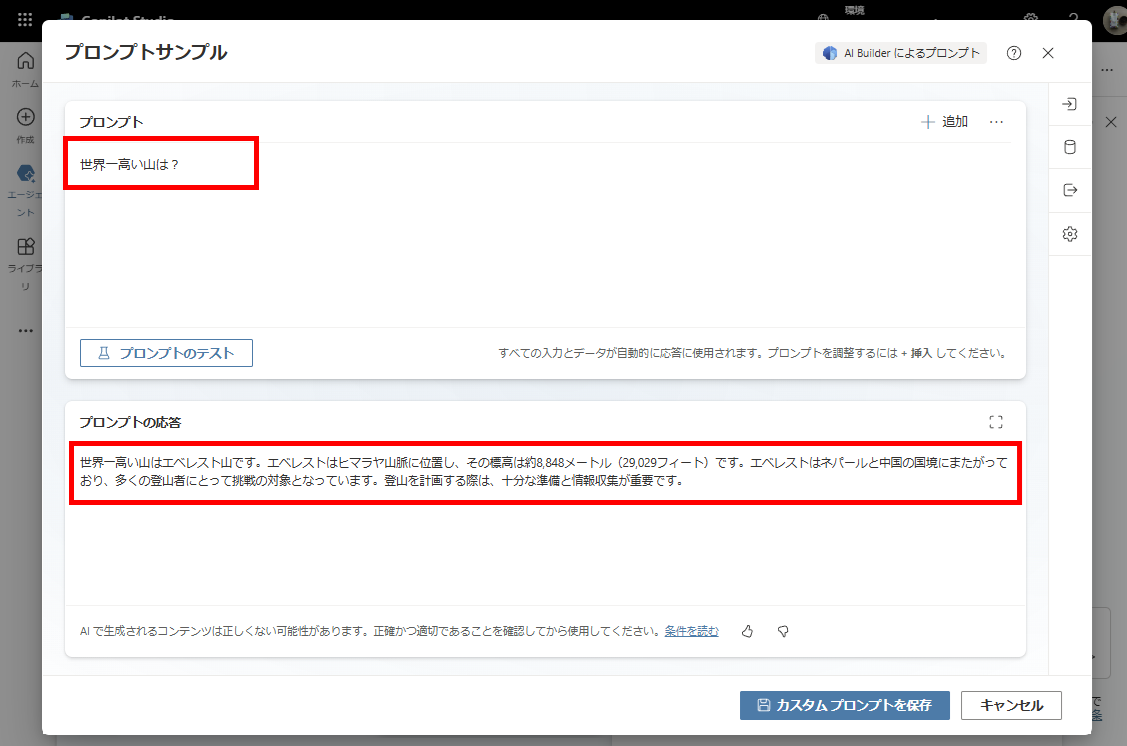The image size is (1127, 746).
Task: Expand the prompt response to full screen
Action: [995, 422]
